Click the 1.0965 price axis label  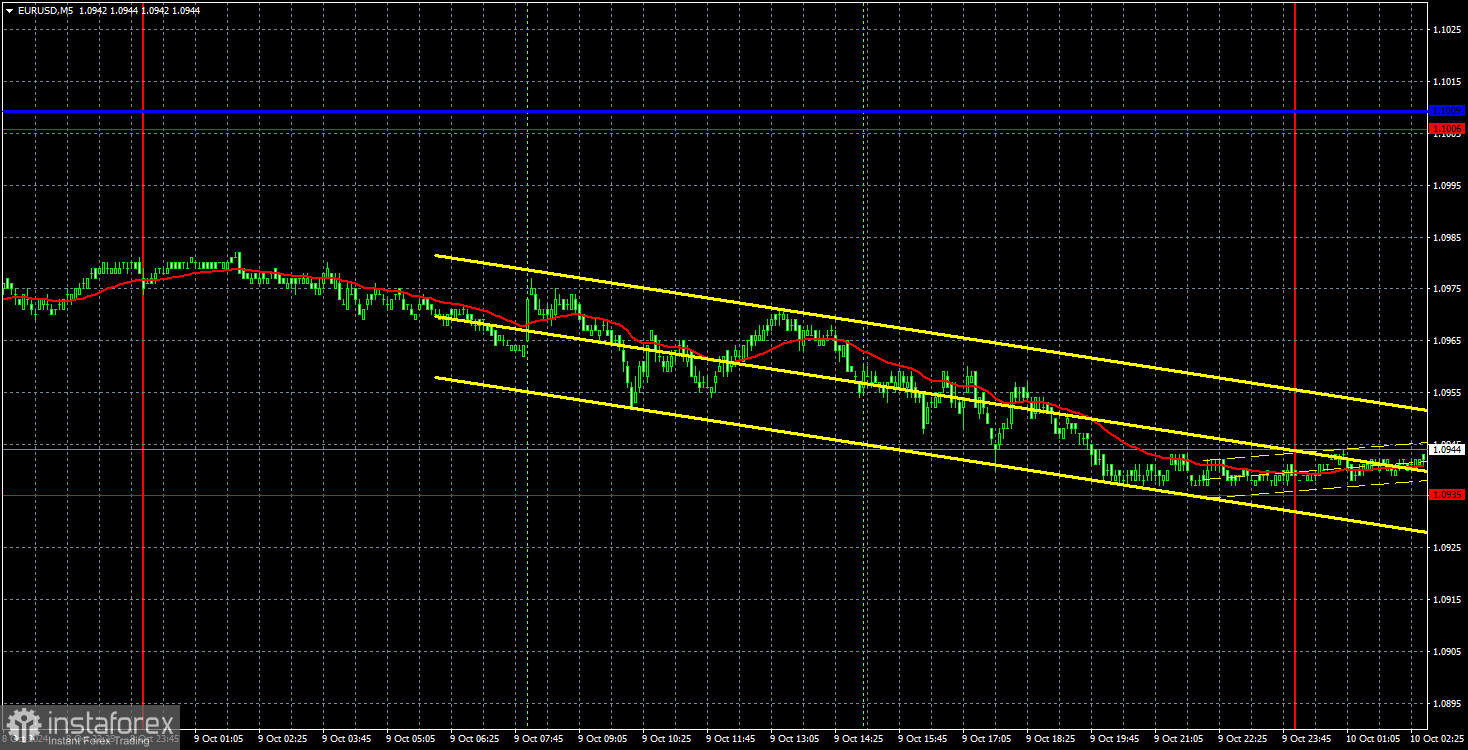click(x=1447, y=341)
